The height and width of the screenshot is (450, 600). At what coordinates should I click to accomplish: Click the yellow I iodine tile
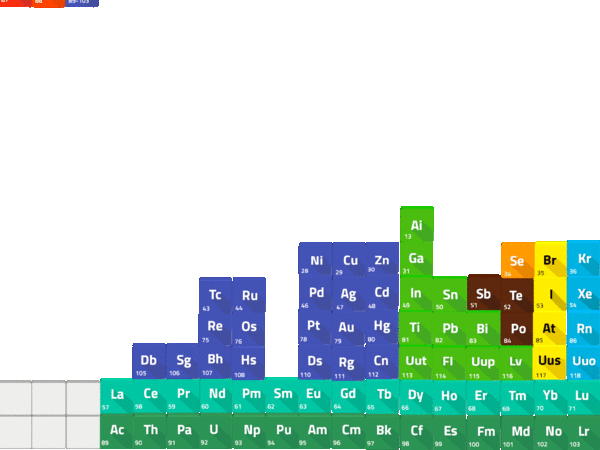click(551, 295)
